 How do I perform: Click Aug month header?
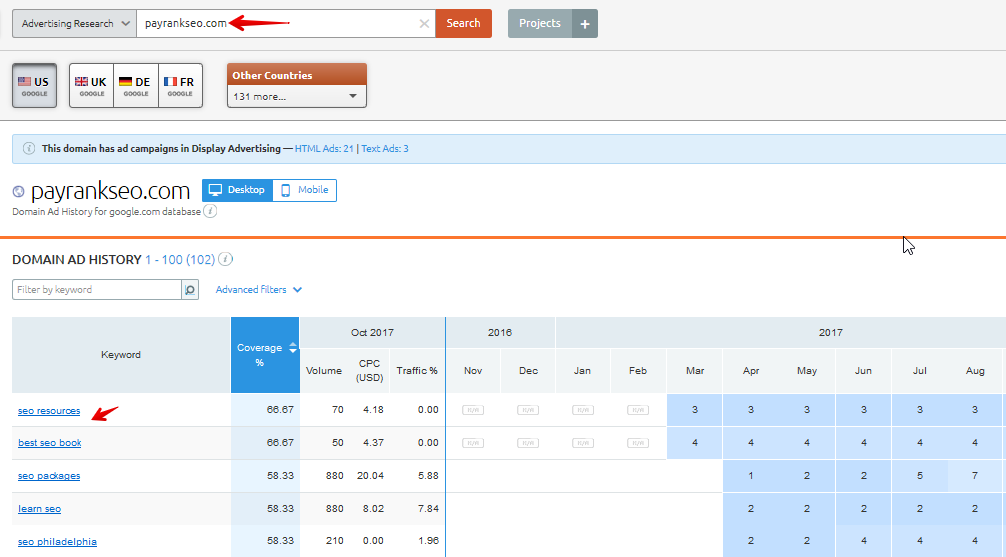pyautogui.click(x=975, y=371)
